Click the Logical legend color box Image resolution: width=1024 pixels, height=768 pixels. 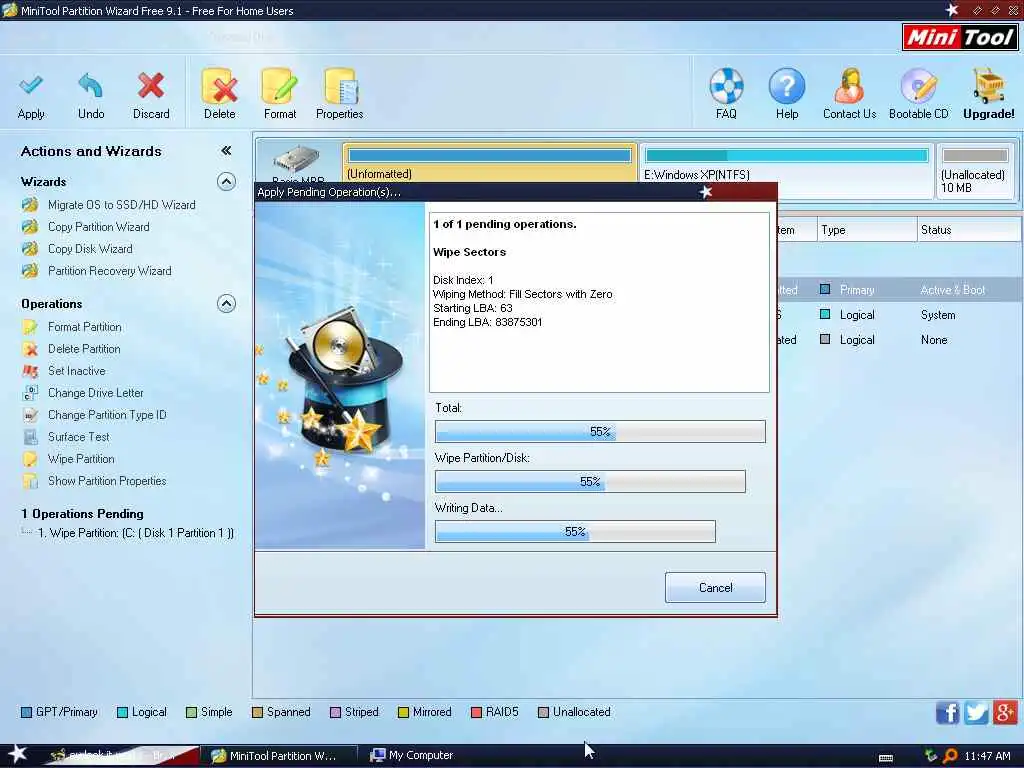click(x=122, y=712)
